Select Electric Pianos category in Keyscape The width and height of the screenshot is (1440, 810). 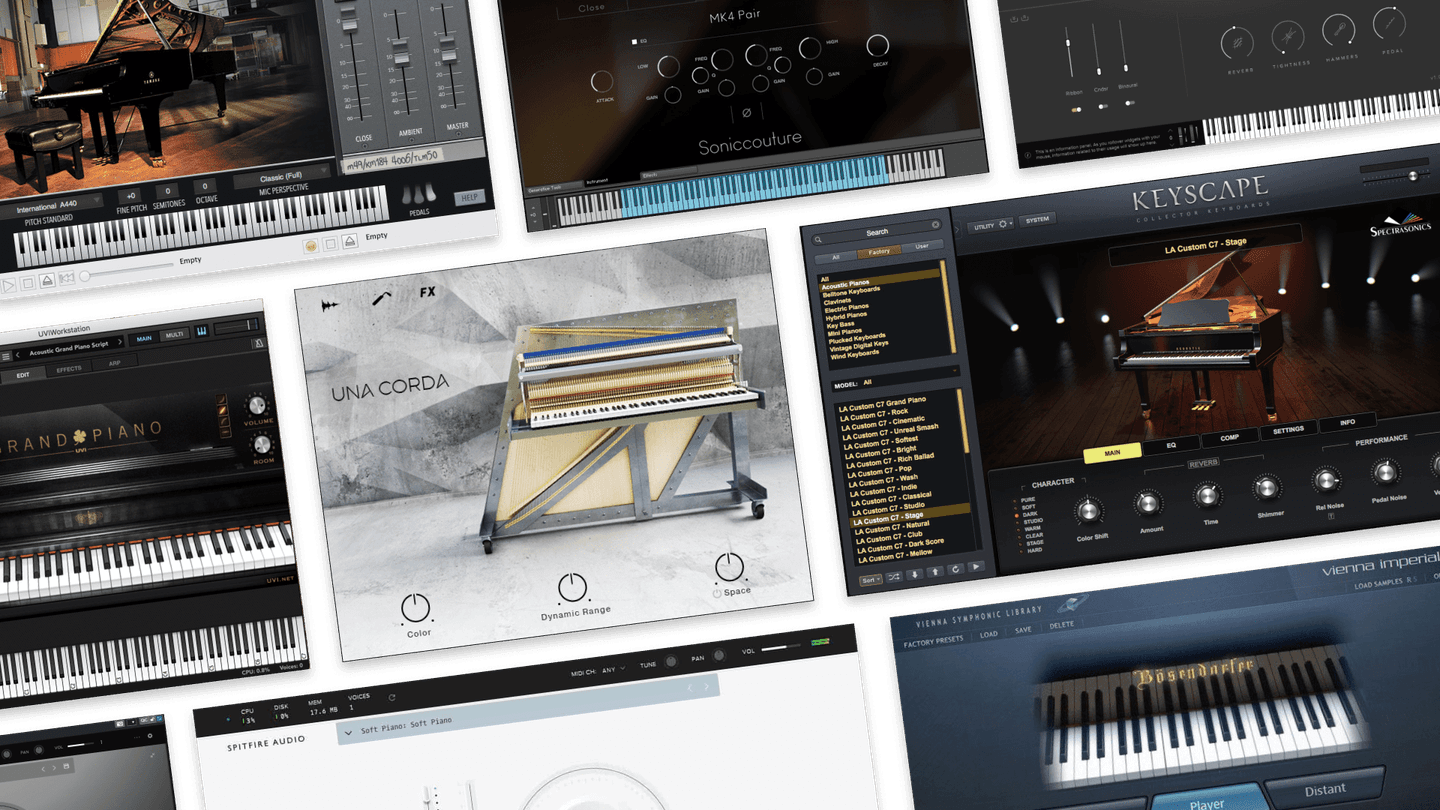tap(847, 308)
